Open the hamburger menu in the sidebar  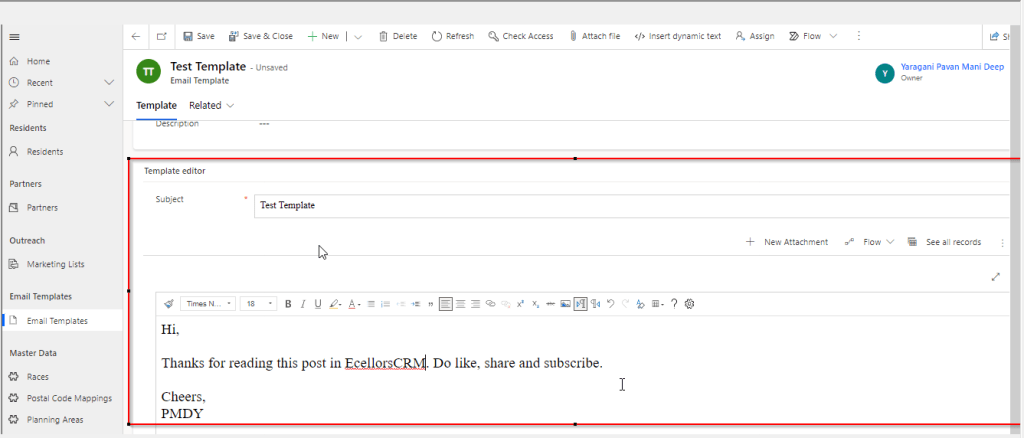tap(14, 37)
